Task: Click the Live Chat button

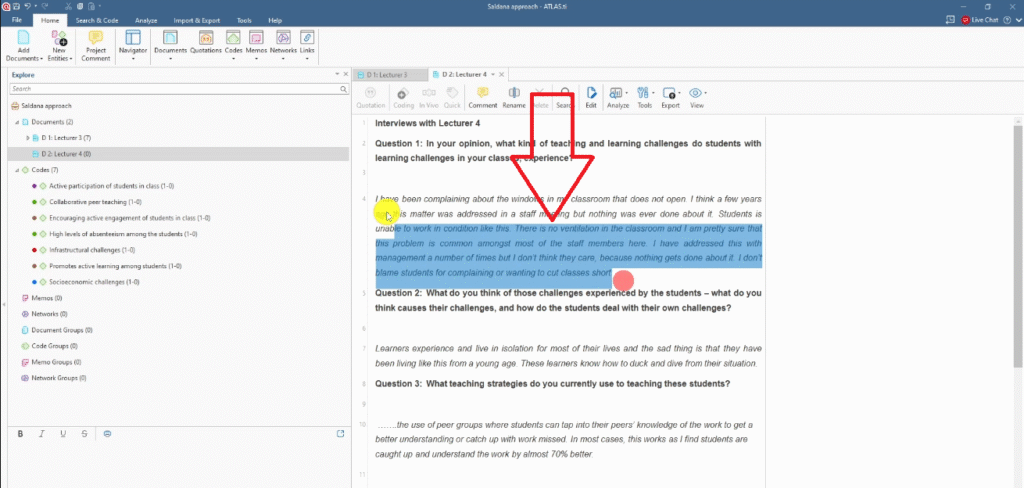Action: click(x=985, y=20)
